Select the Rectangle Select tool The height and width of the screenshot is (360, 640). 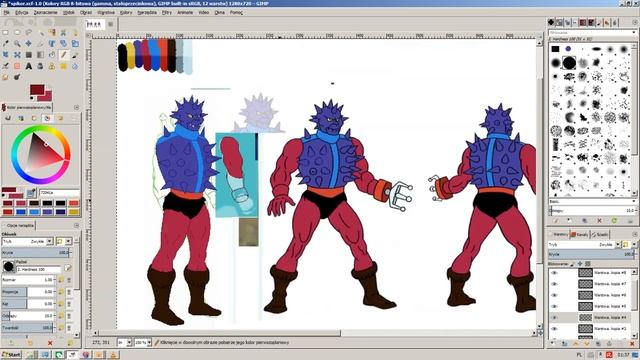[x=6, y=32]
